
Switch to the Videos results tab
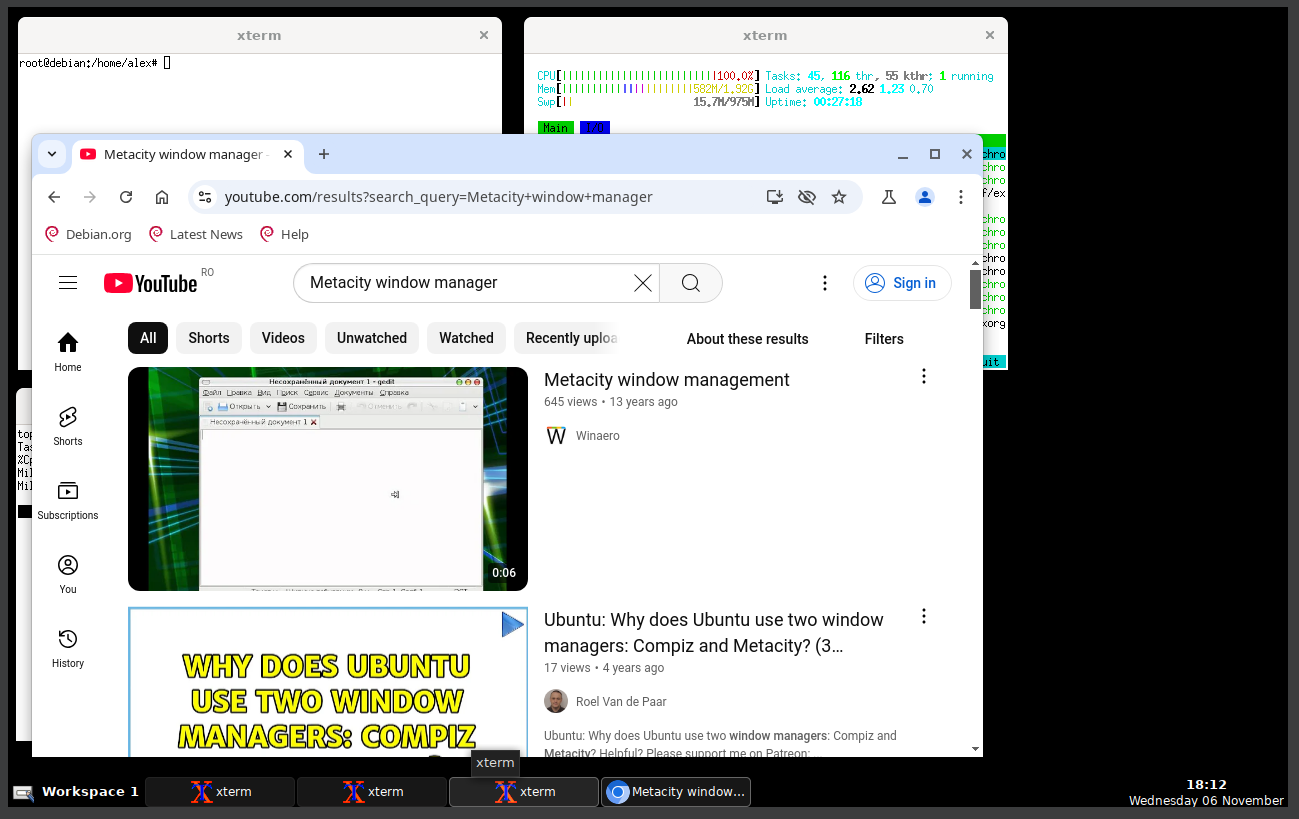(x=283, y=338)
